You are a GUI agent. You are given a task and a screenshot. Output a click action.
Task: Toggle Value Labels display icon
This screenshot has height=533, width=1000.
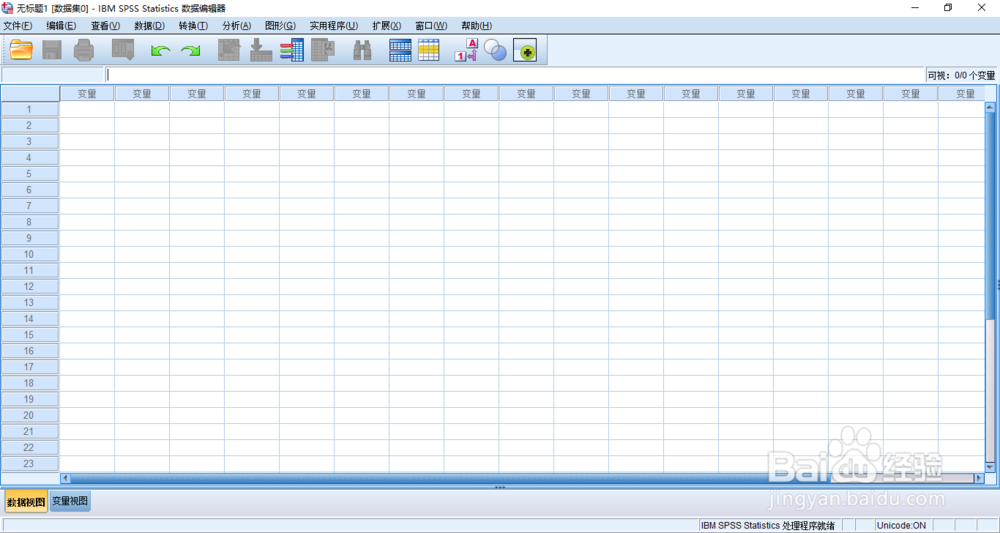466,50
